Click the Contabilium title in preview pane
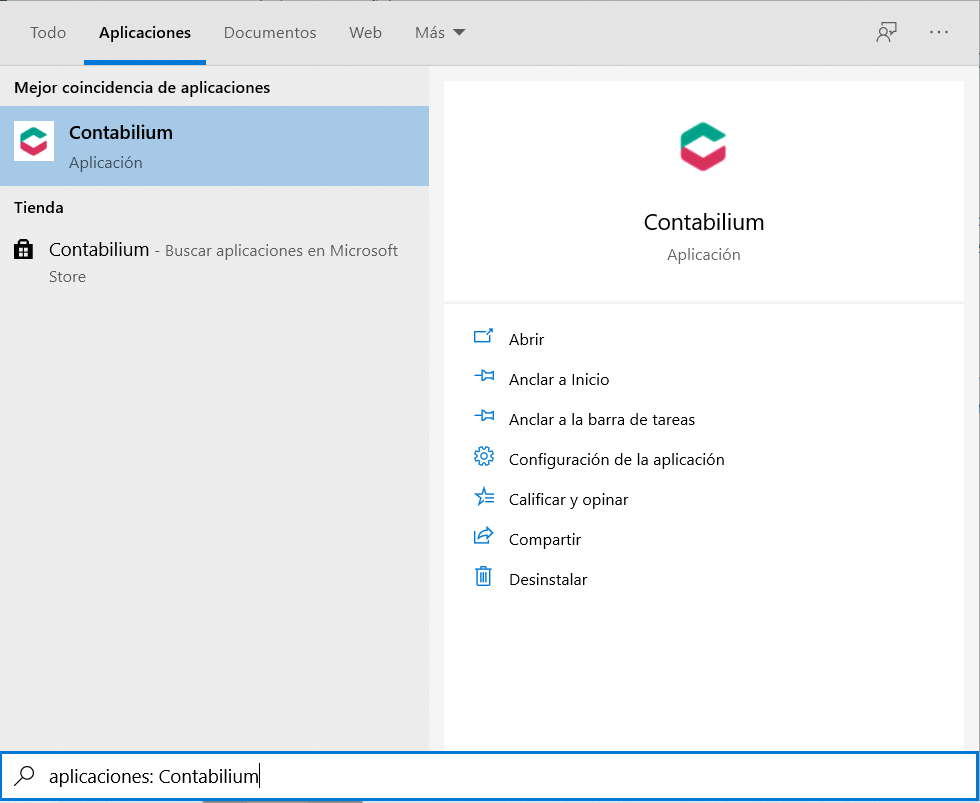 (704, 222)
